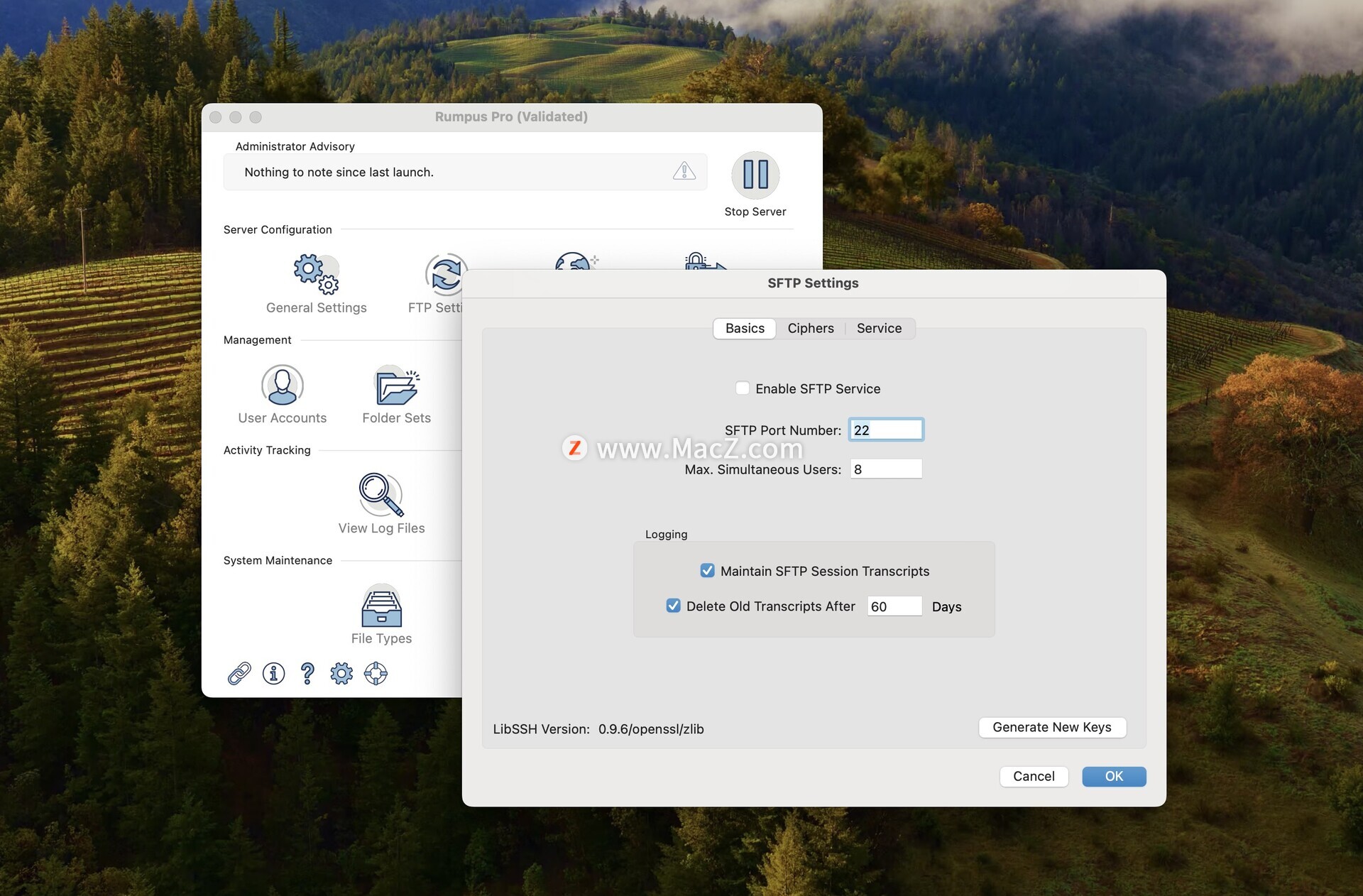Click the File Types label
The width and height of the screenshot is (1363, 896).
(x=382, y=638)
